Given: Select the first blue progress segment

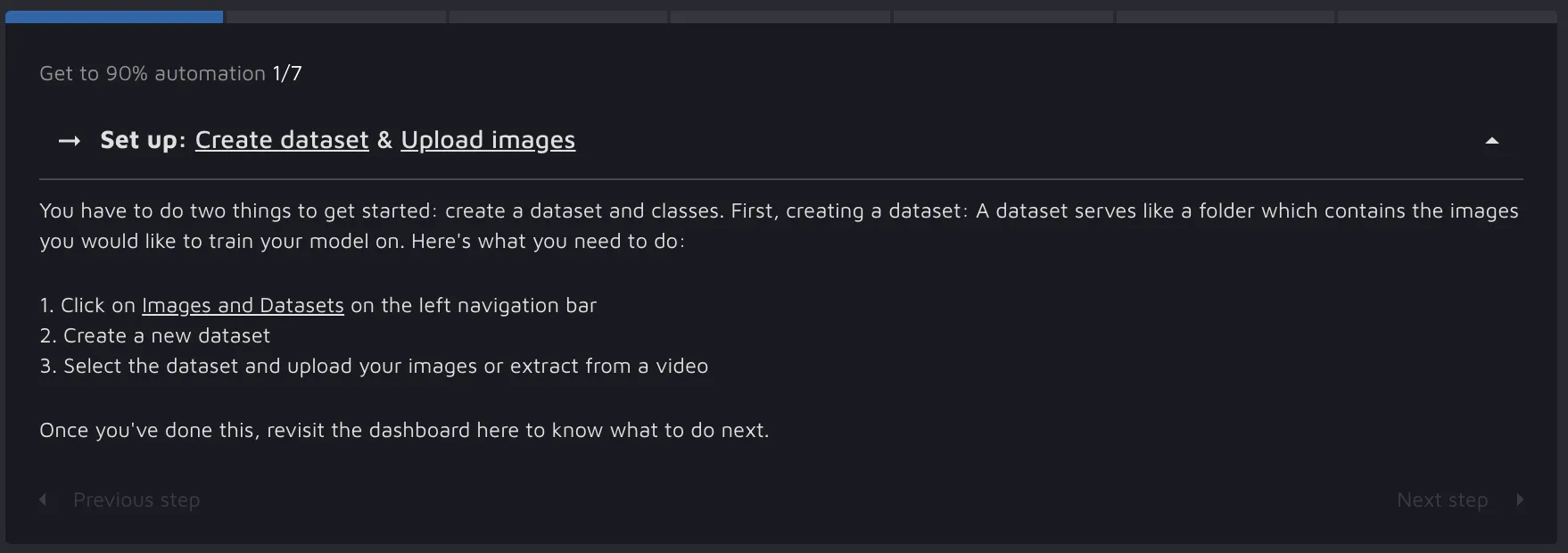Looking at the screenshot, I should (x=114, y=16).
